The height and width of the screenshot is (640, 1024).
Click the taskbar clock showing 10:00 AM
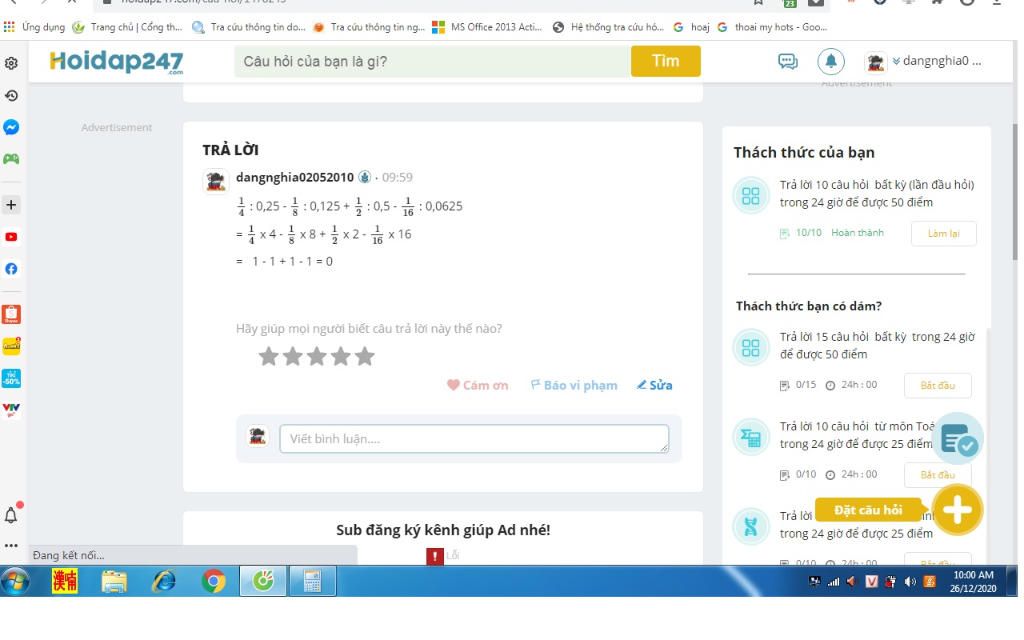click(x=973, y=581)
